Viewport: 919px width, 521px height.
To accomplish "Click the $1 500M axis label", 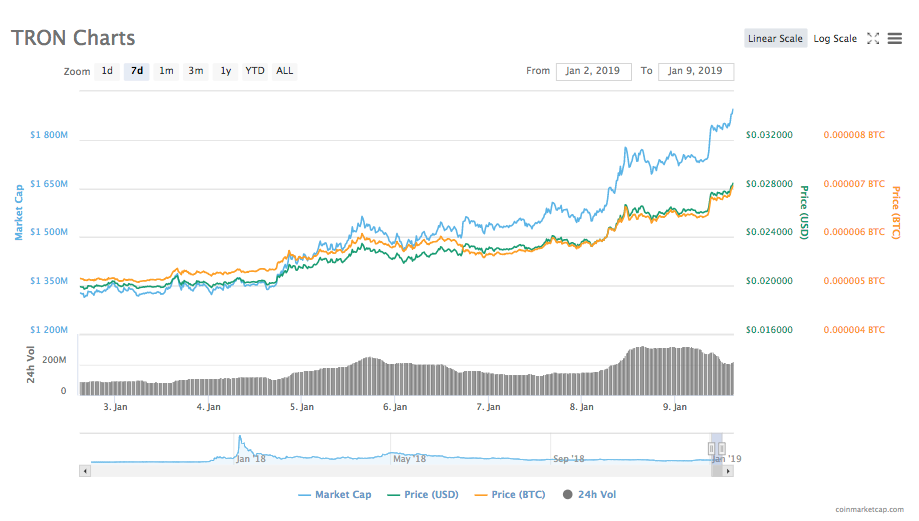I will tap(49, 232).
